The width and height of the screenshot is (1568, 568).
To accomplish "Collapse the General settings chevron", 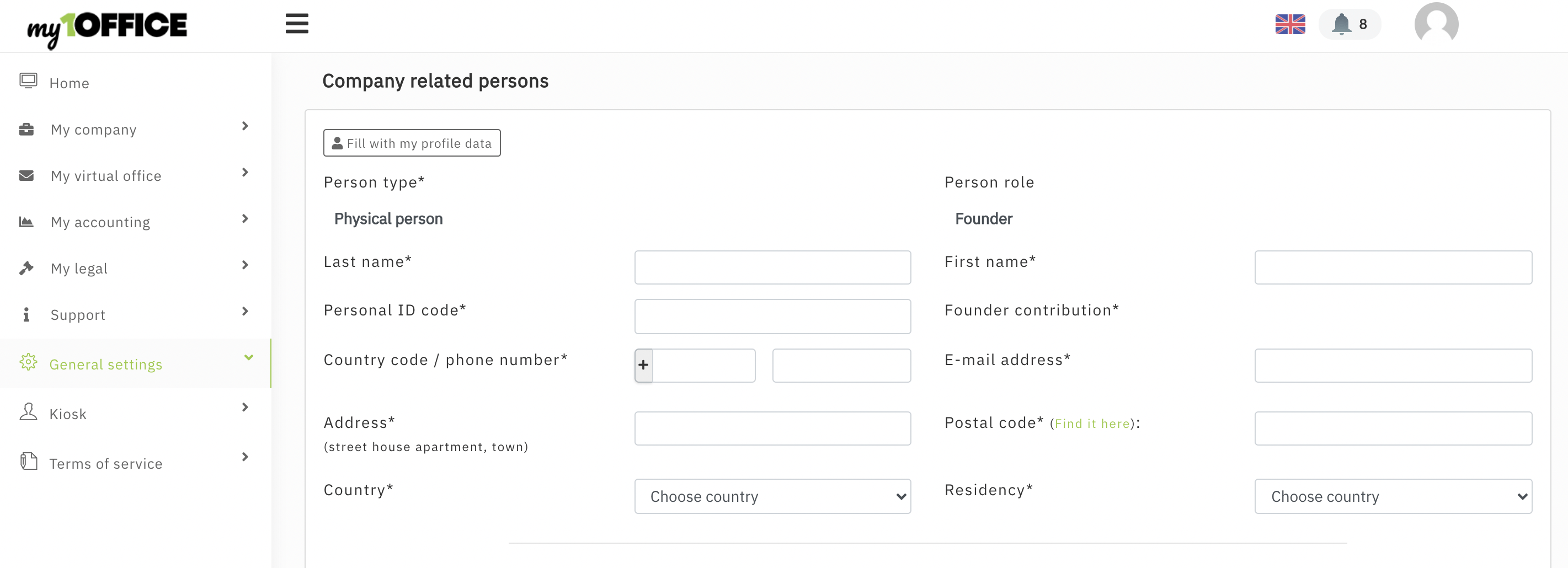I will tap(248, 357).
